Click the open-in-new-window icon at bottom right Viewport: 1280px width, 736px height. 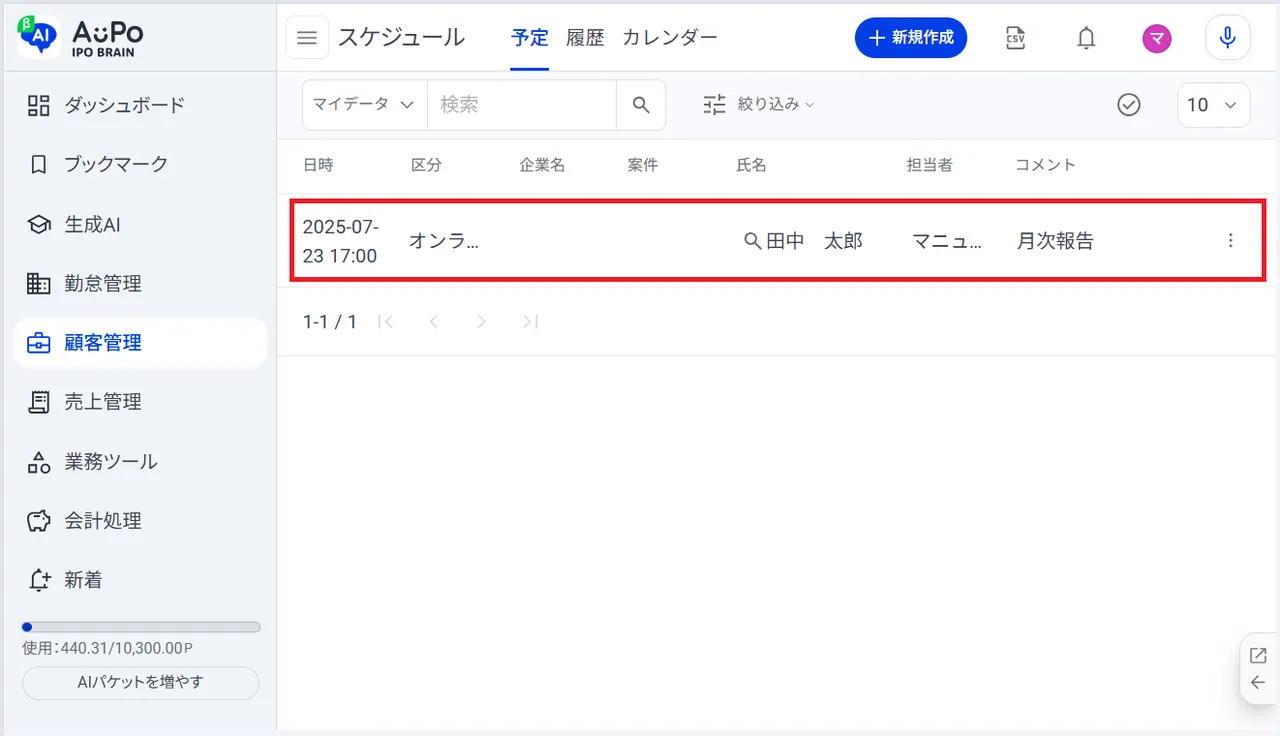click(x=1258, y=656)
